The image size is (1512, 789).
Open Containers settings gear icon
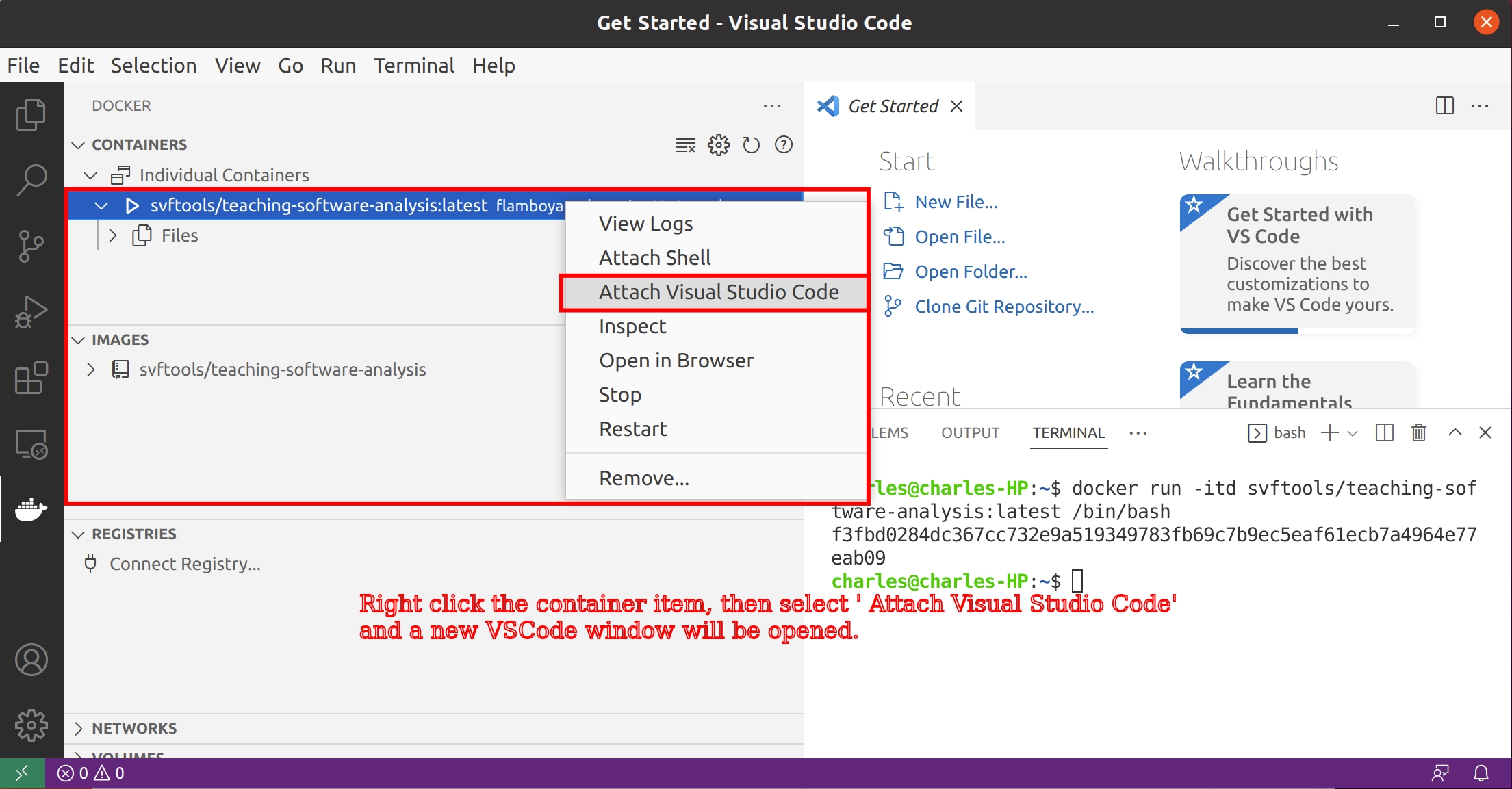[719, 145]
